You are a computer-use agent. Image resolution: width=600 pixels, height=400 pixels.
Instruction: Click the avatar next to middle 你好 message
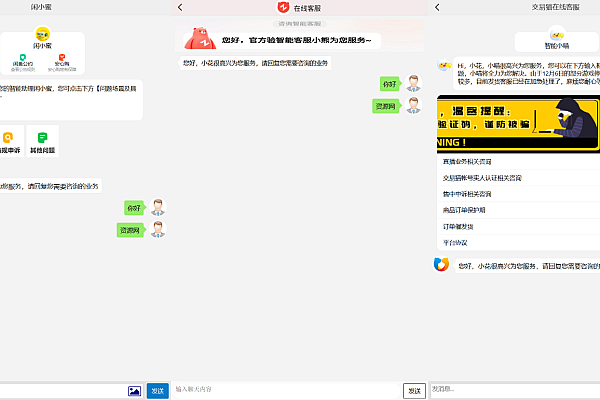tap(413, 83)
